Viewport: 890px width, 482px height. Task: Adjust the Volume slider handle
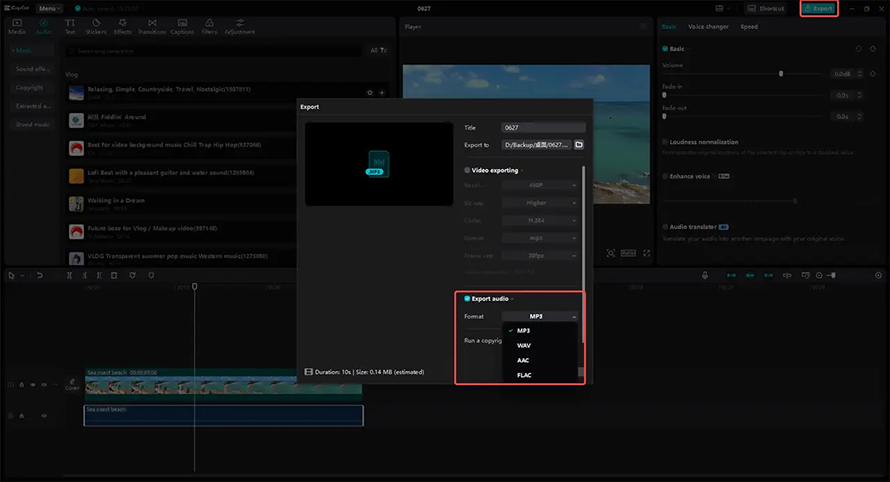coord(781,74)
